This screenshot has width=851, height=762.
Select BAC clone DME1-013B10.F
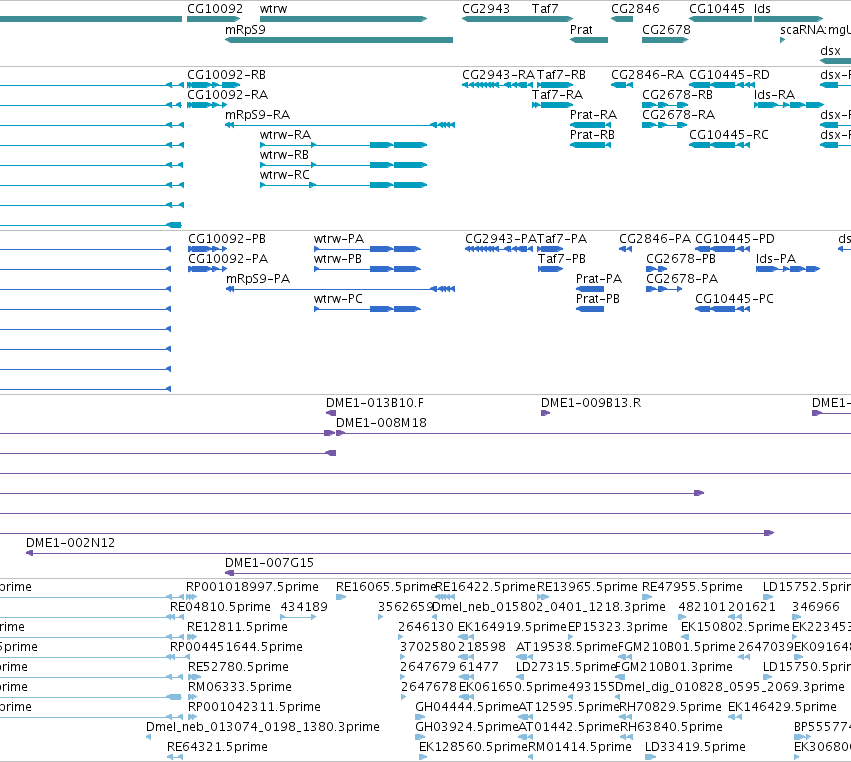(x=374, y=403)
